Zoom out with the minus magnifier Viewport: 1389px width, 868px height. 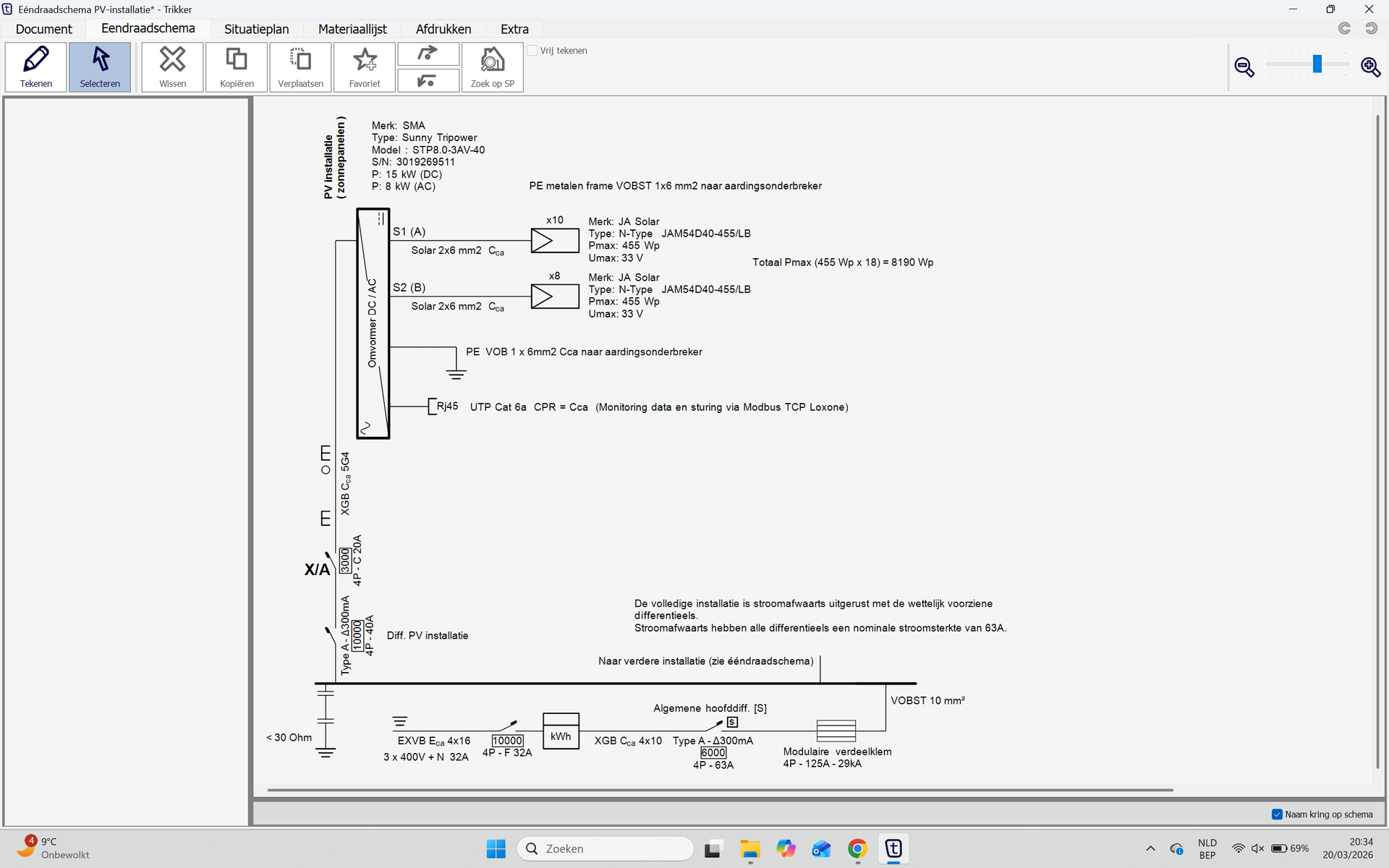click(1244, 67)
